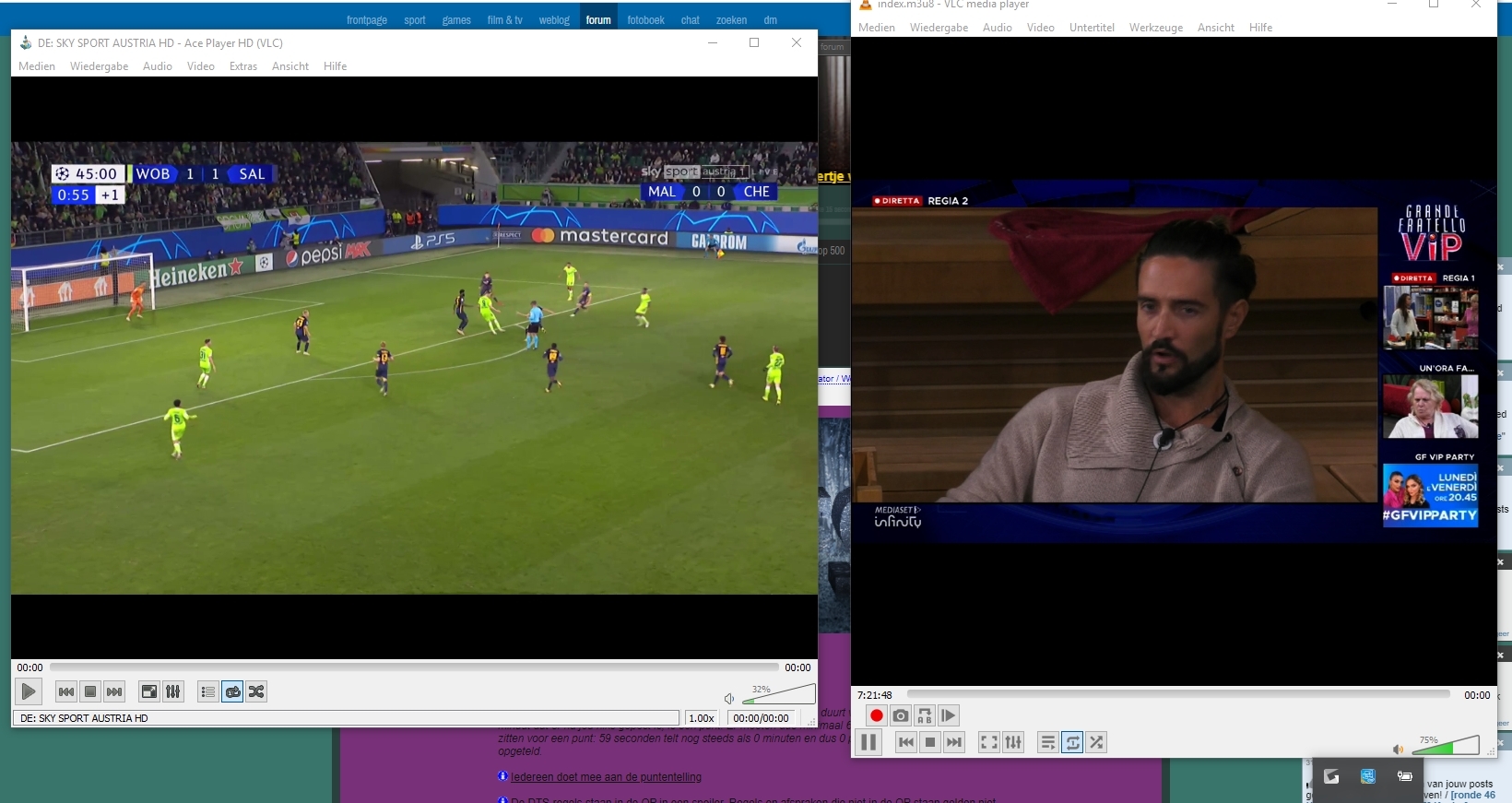Viewport: 1512px width, 803px height.
Task: Open Hilfe menu in VLC media player
Action: [x=1260, y=28]
